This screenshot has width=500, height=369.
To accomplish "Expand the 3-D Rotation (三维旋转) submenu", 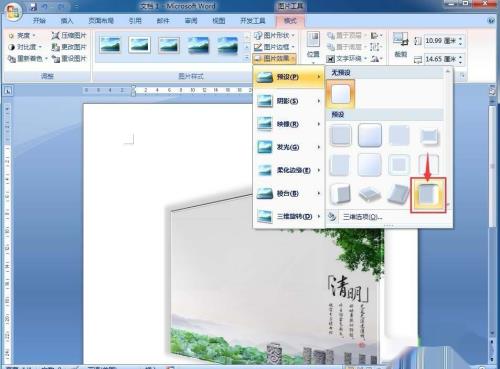I will coord(289,216).
